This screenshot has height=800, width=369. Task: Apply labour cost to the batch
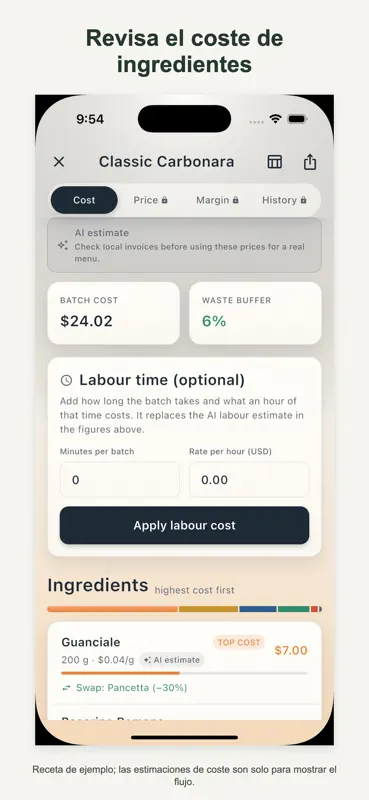(x=184, y=526)
